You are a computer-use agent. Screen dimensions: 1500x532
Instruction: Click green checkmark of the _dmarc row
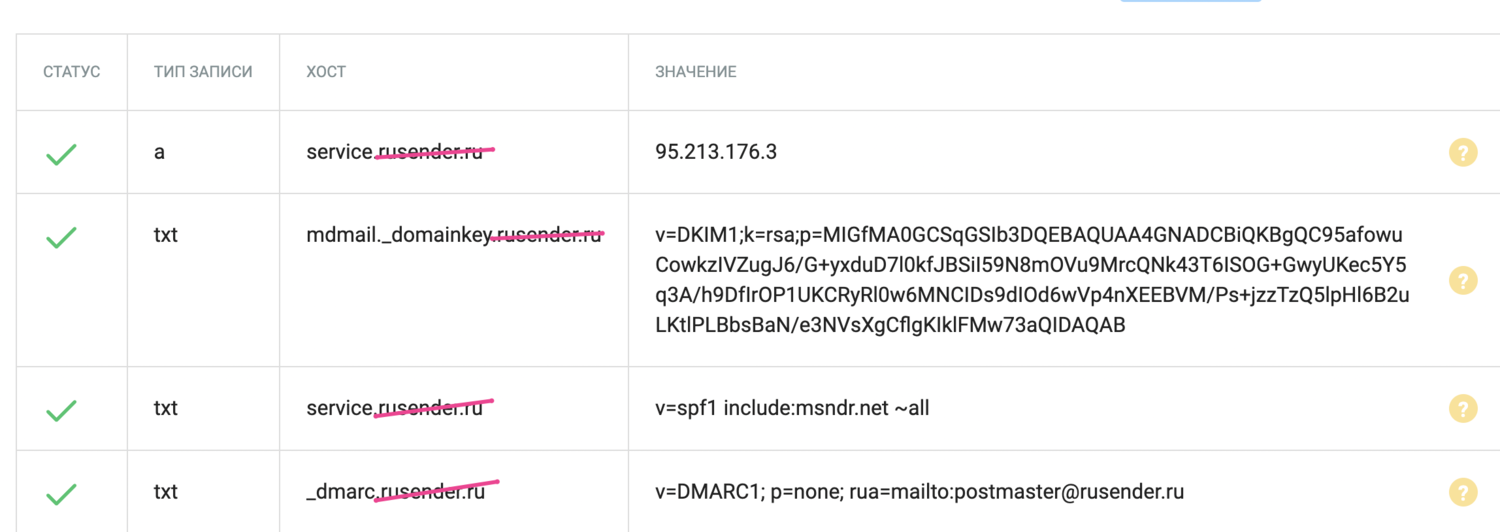click(61, 493)
